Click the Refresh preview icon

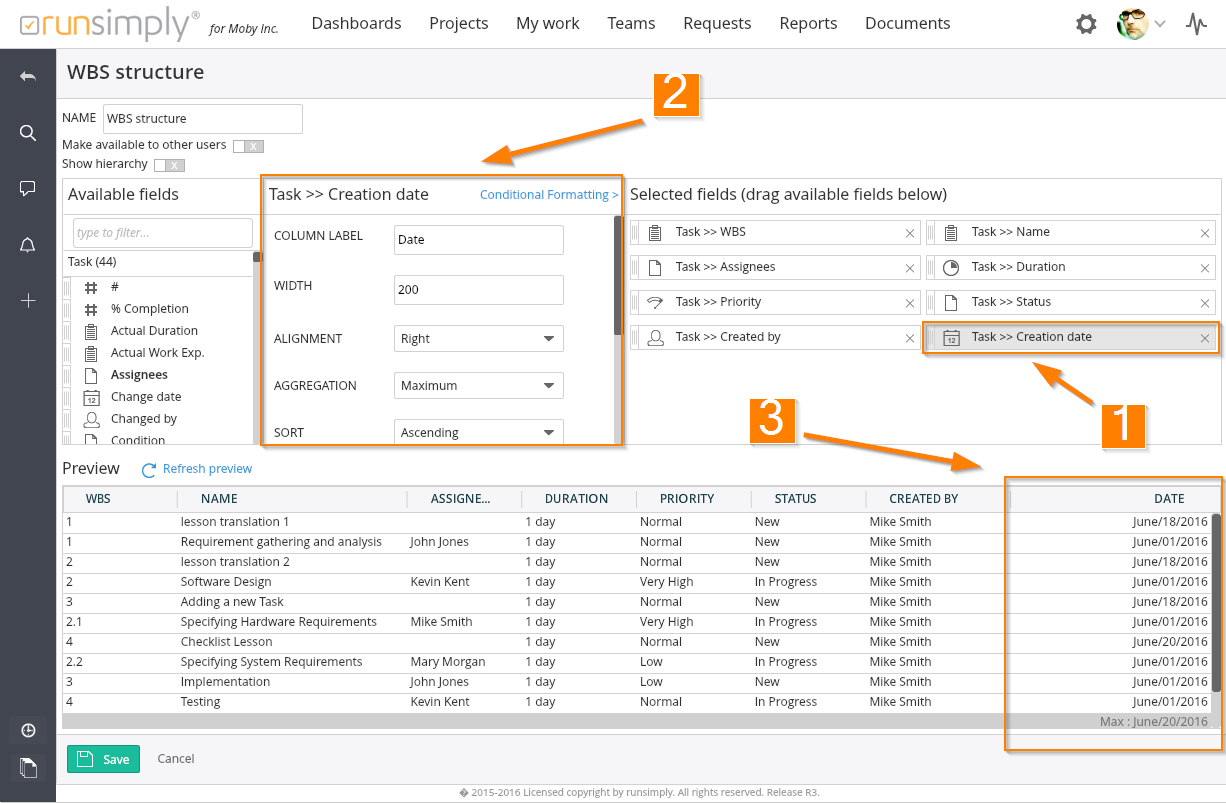[x=149, y=469]
